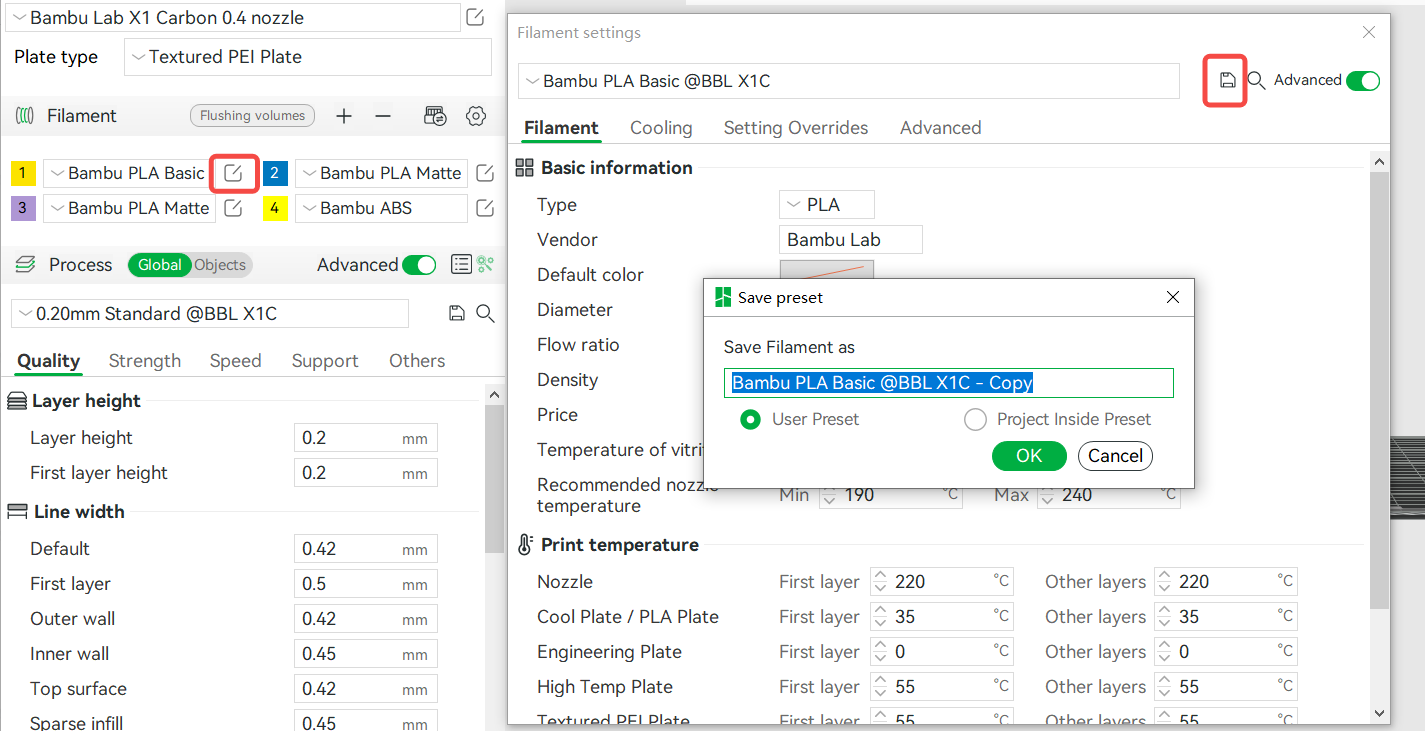Switch to the Speed tab
Screen dimensions: 1425x731
pyautogui.click(x=235, y=361)
